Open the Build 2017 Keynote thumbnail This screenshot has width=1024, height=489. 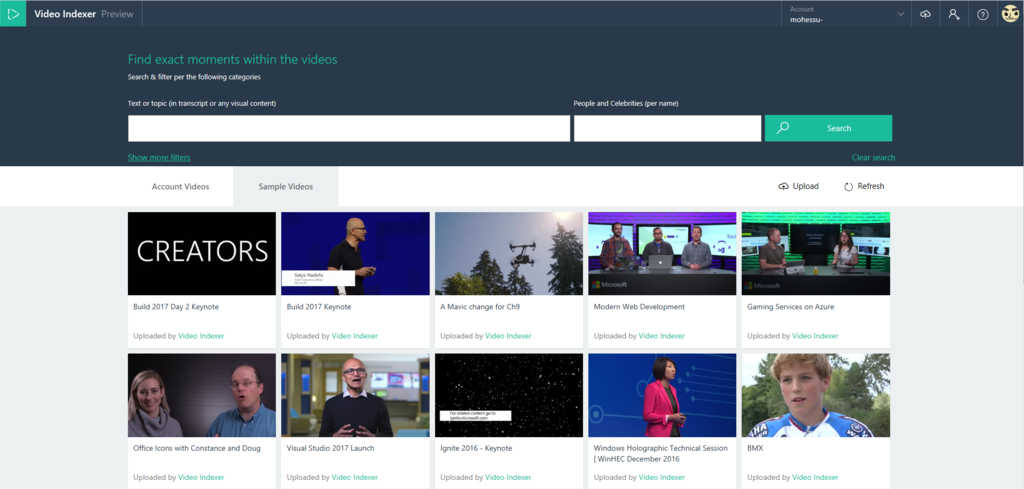tap(355, 253)
